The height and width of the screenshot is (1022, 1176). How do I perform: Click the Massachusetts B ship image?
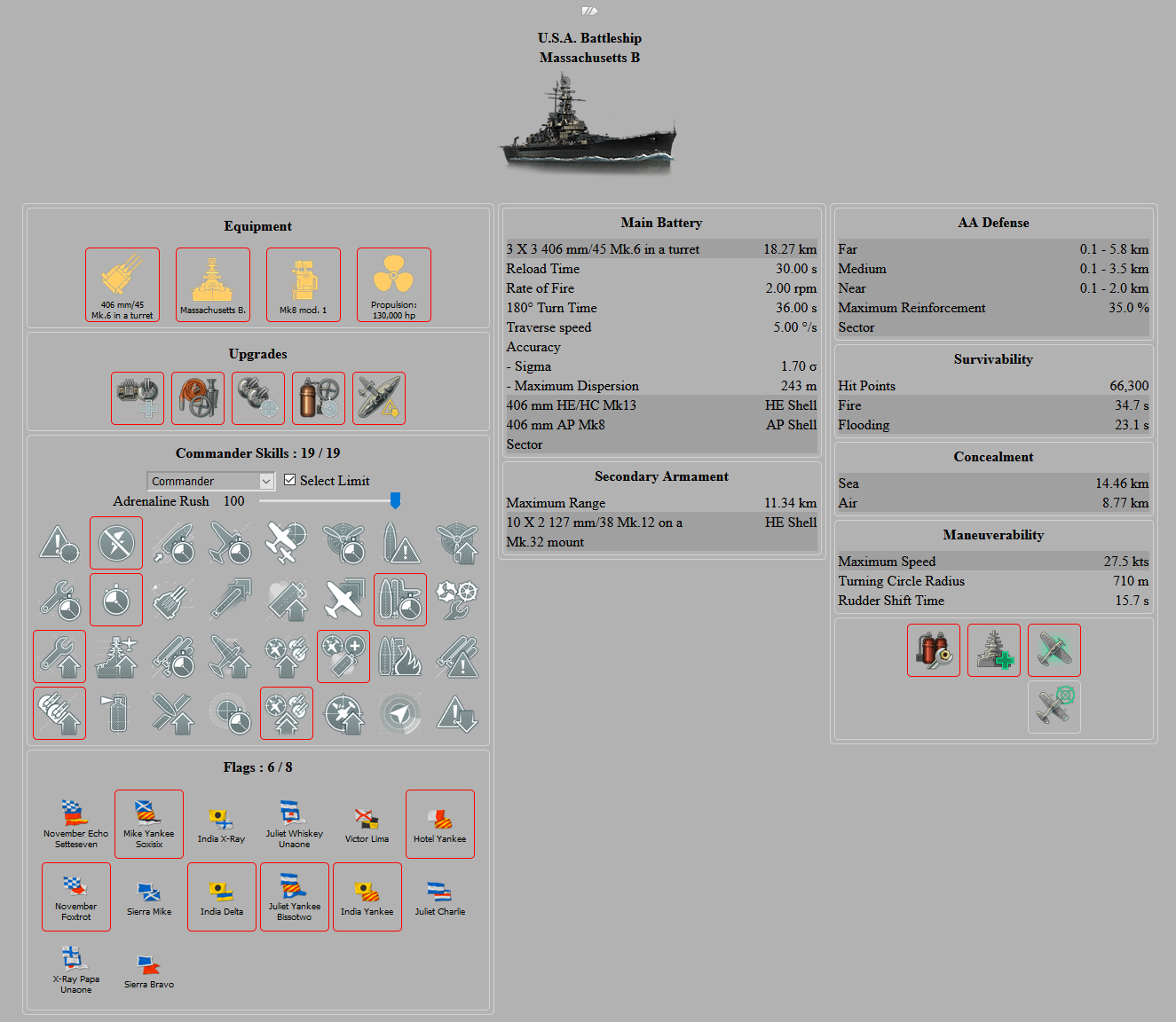click(x=589, y=123)
